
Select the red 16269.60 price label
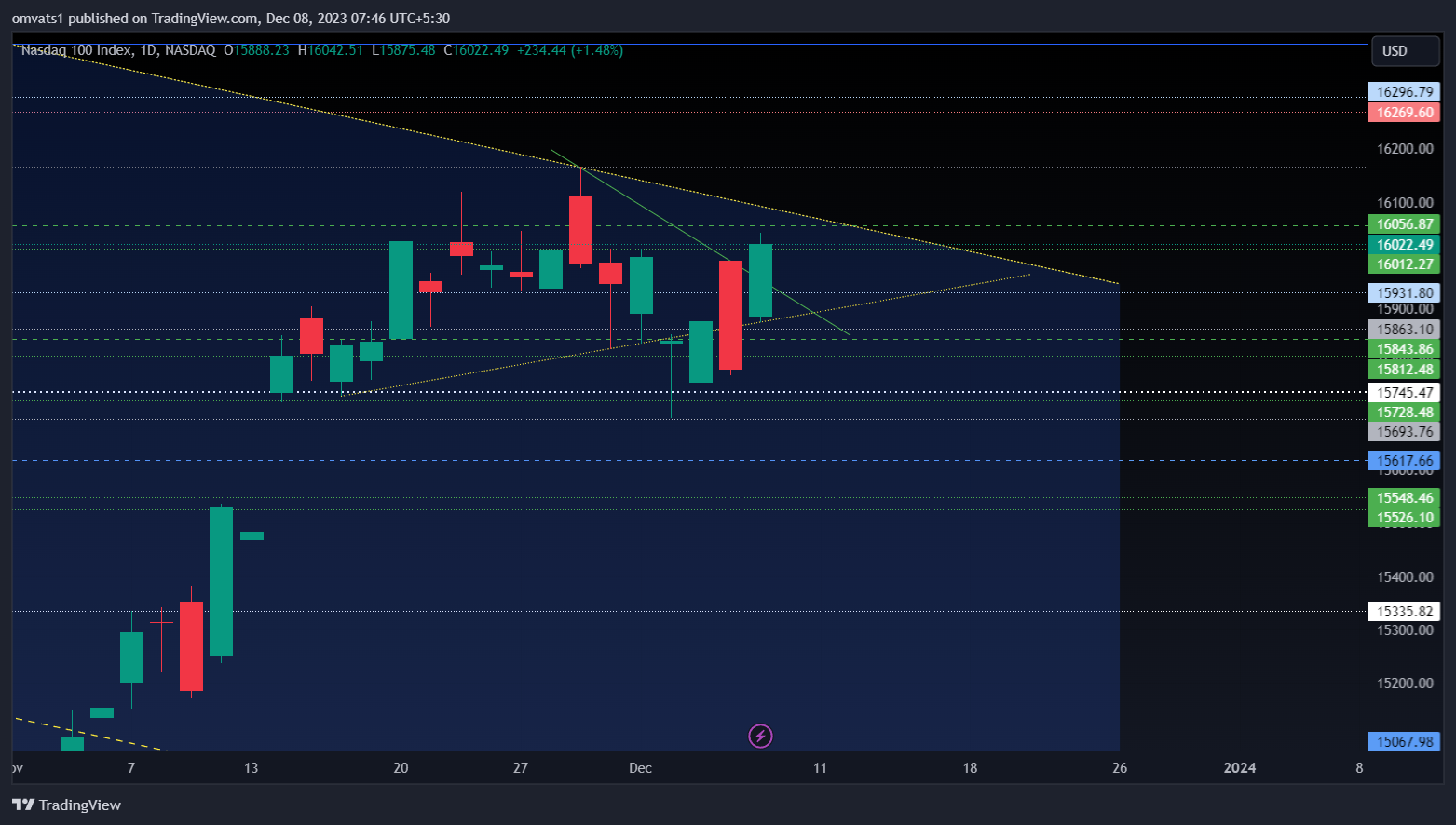[x=1404, y=113]
